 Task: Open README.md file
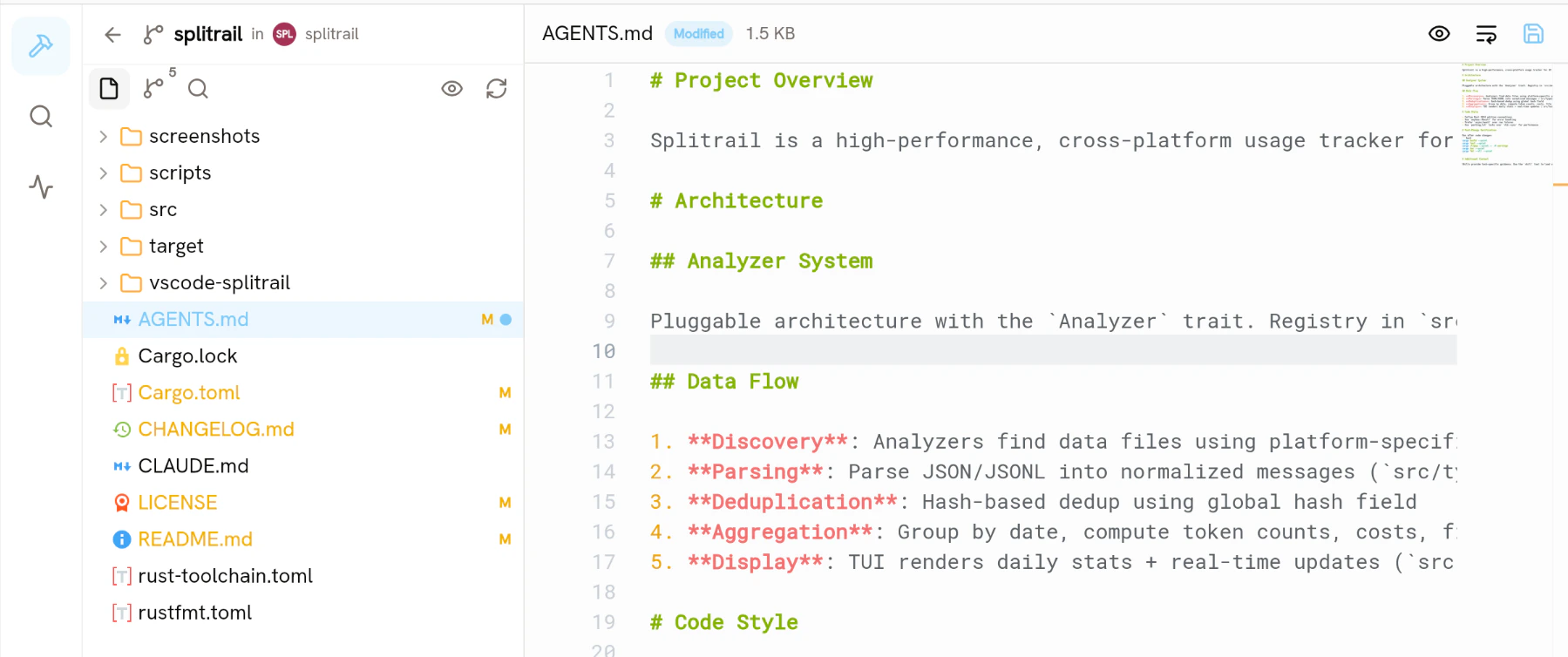303,539
